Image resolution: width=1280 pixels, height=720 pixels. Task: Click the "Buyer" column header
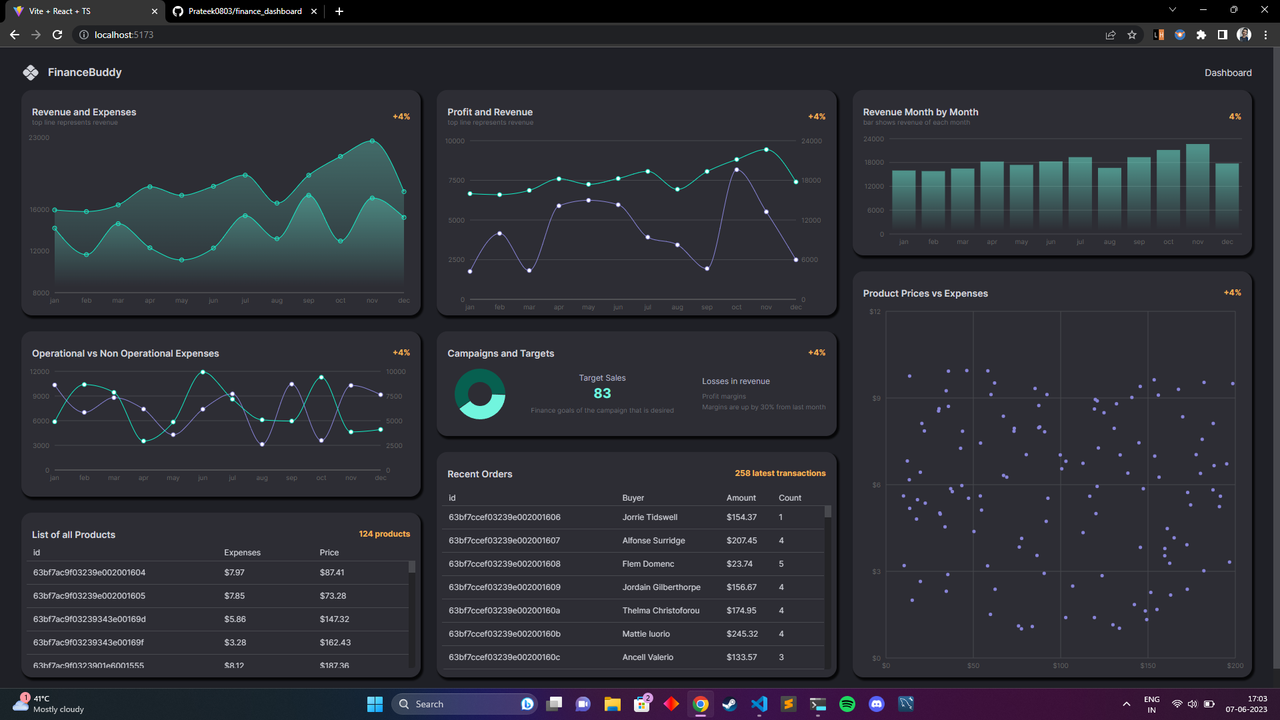(633, 497)
